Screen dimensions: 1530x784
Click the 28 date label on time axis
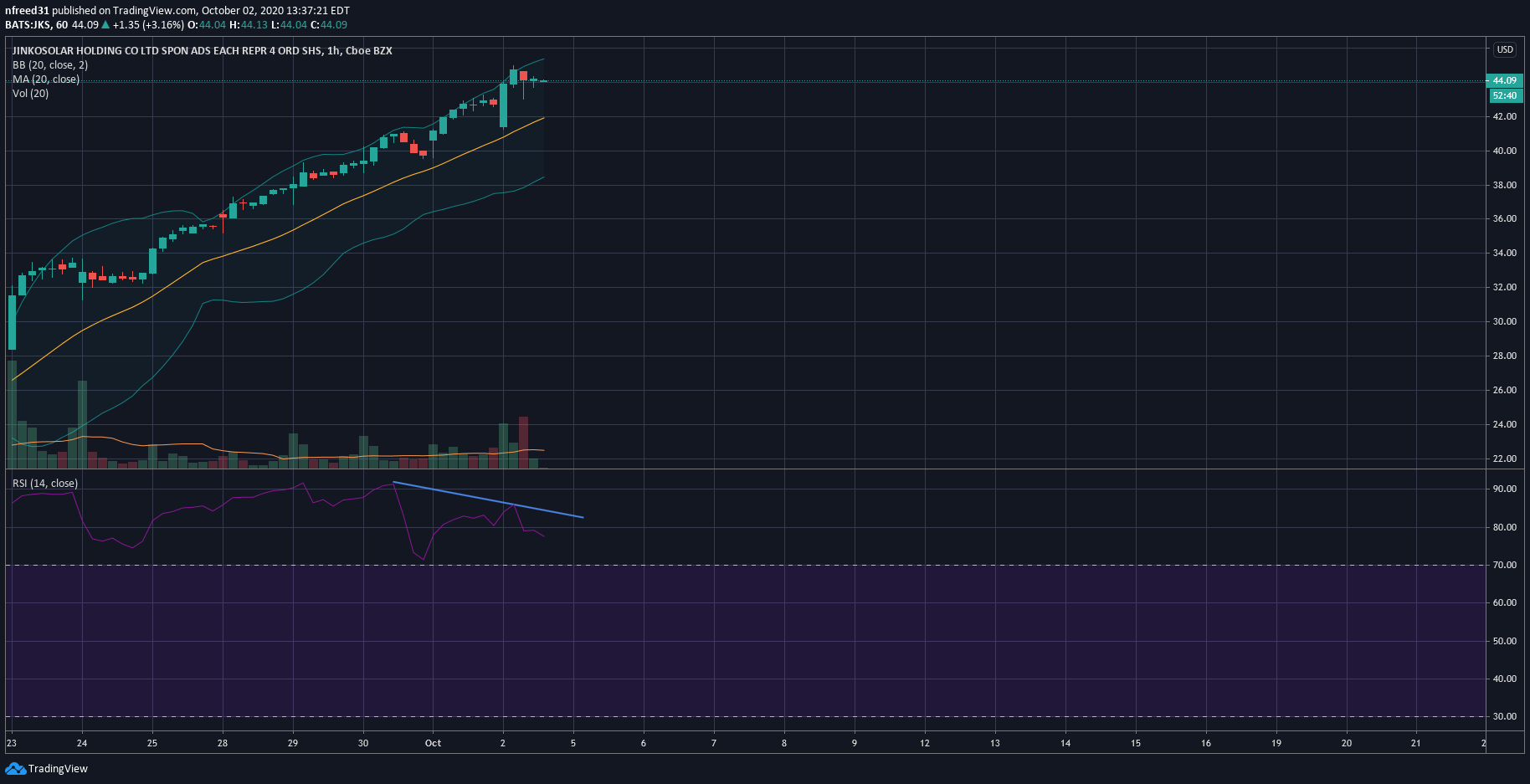pos(223,743)
